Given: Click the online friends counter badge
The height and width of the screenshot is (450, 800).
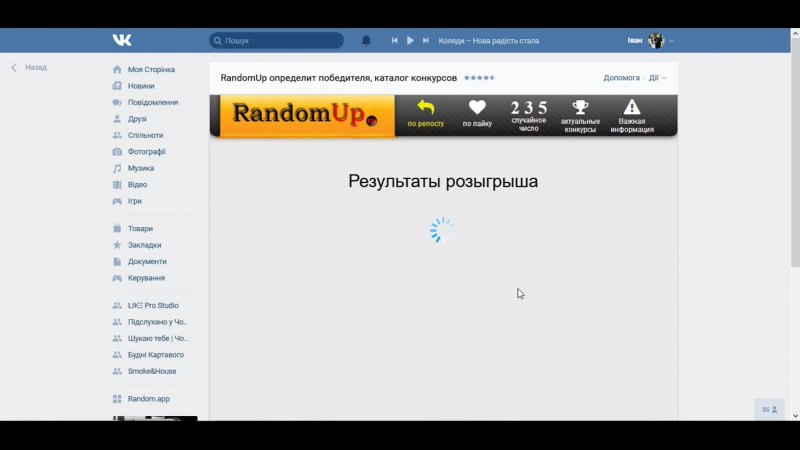Looking at the screenshot, I should pyautogui.click(x=770, y=409).
